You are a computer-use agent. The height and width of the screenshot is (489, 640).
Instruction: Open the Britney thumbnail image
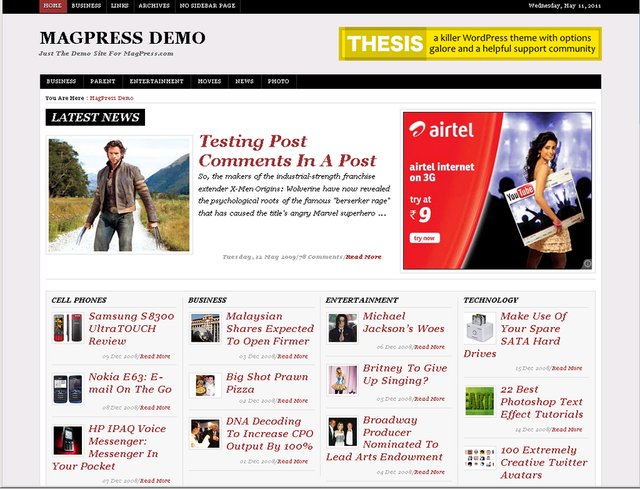pos(342,380)
